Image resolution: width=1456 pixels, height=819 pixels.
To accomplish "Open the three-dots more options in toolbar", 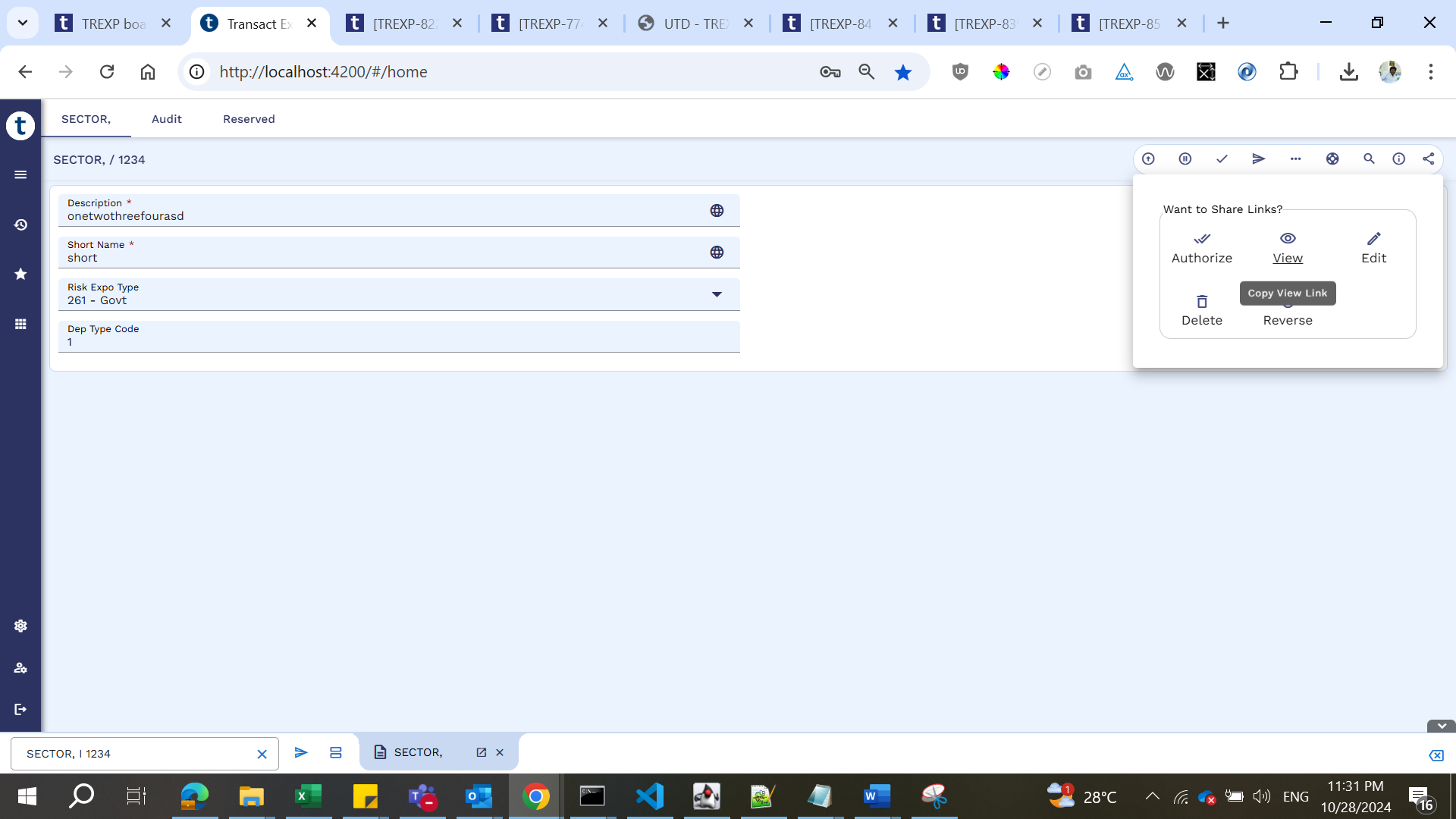I will tap(1295, 158).
